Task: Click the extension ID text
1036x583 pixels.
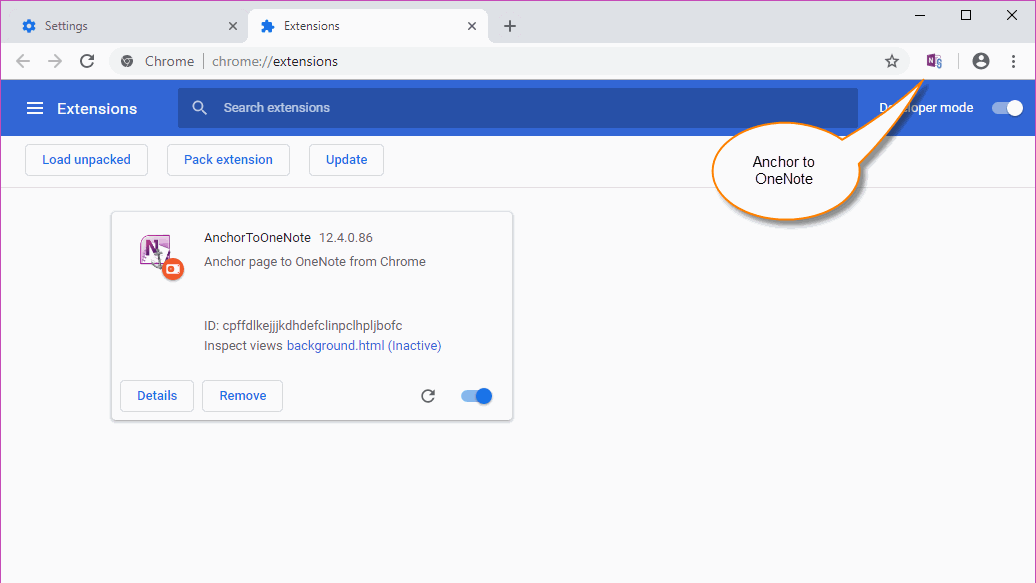Action: (x=303, y=326)
